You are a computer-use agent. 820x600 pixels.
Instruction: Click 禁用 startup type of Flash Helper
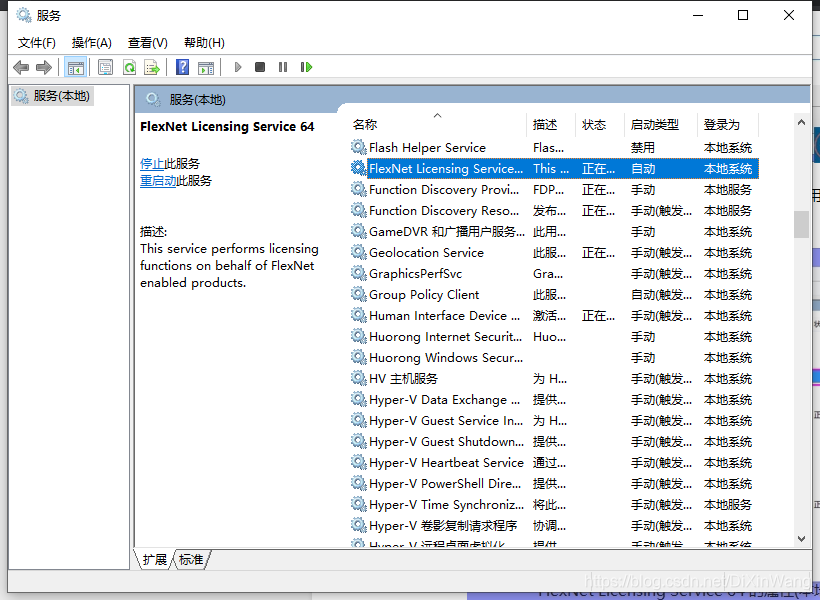(x=643, y=148)
